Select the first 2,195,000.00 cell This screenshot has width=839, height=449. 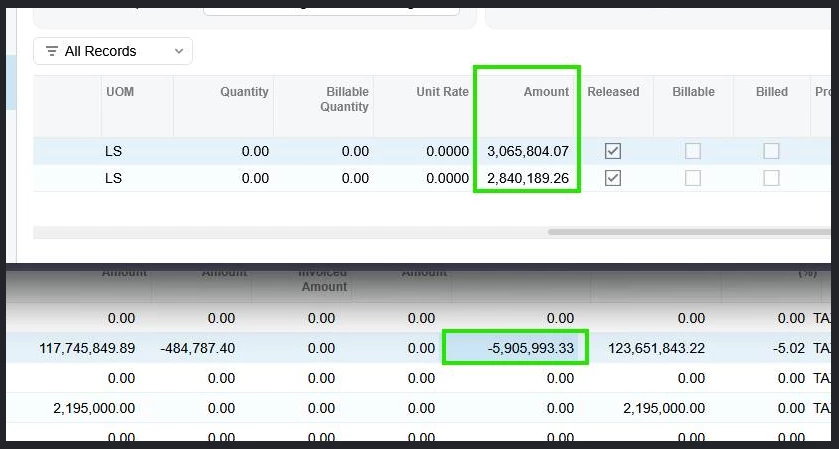pyautogui.click(x=94, y=408)
